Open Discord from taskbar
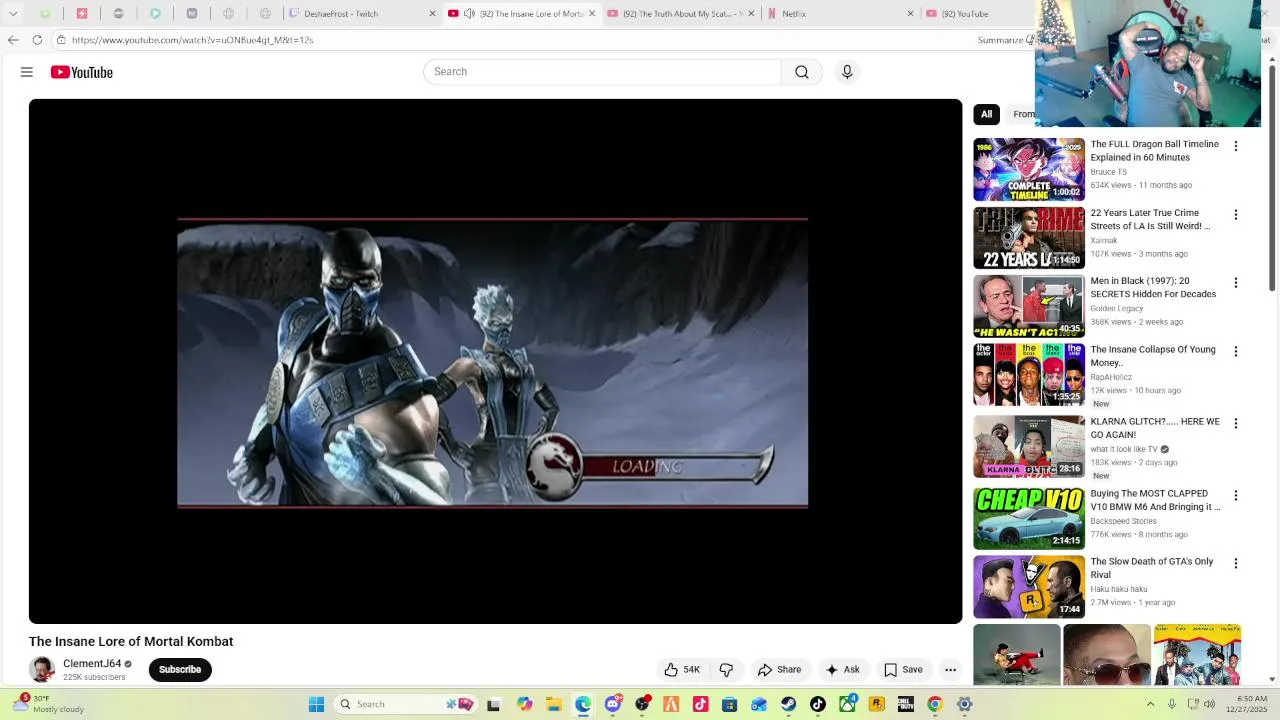 [x=613, y=704]
